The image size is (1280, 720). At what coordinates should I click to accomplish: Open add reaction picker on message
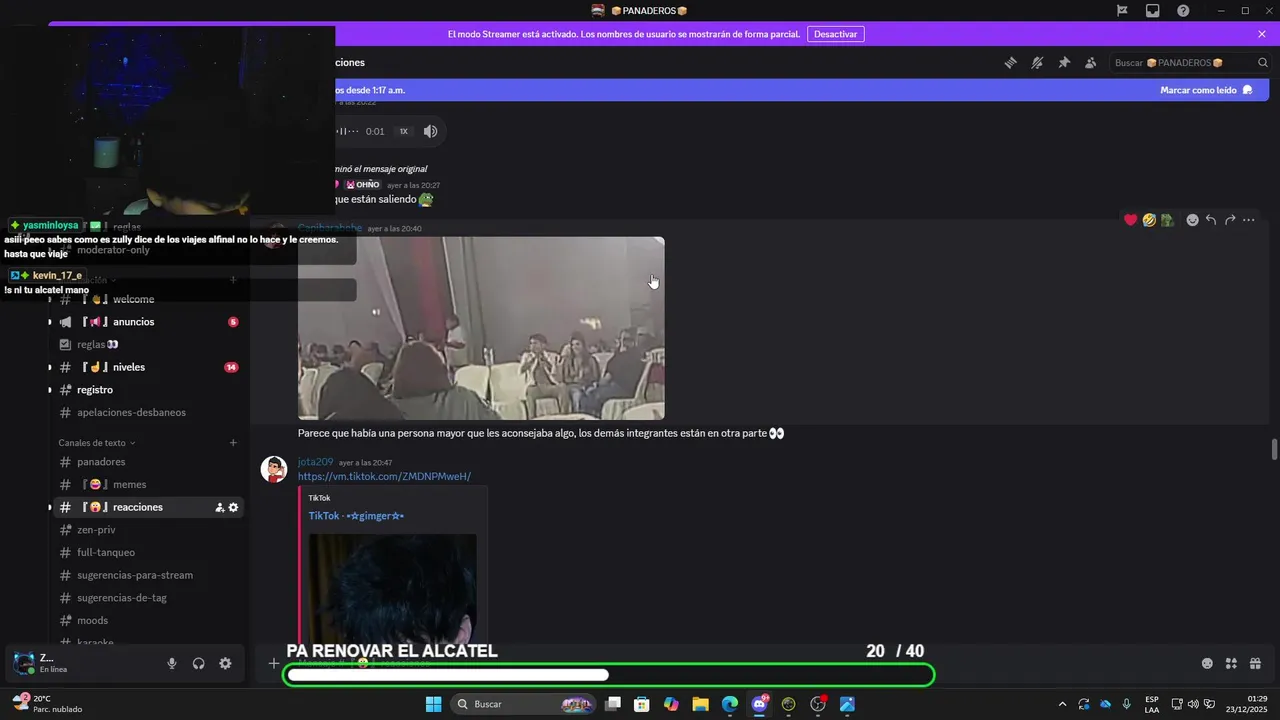(x=1192, y=220)
